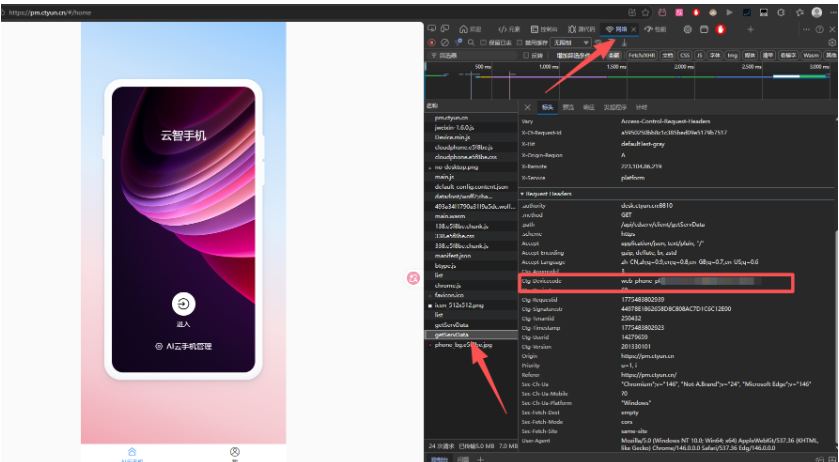839x462 pixels.
Task: Close the 网络 Network tab
Action: click(x=634, y=29)
